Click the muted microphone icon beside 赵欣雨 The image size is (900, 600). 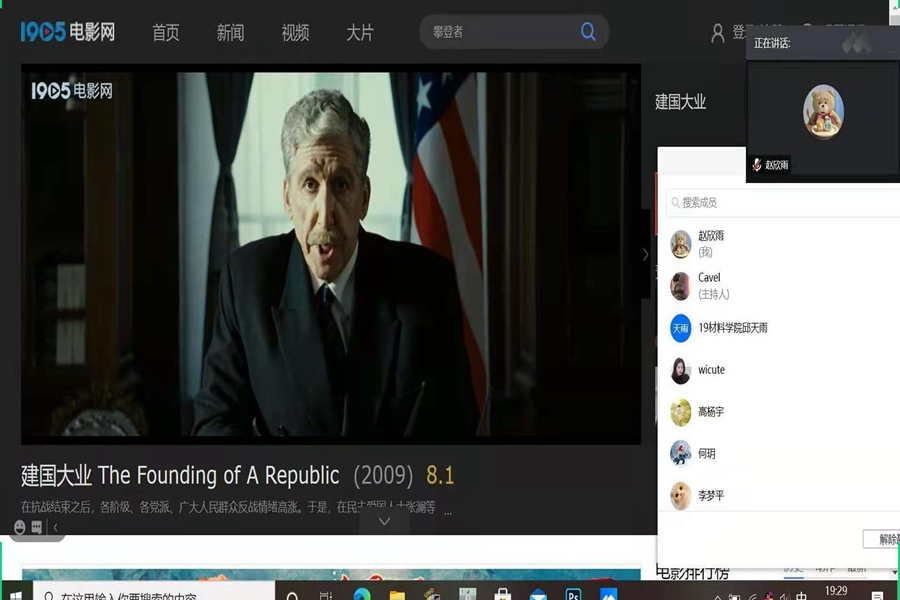click(x=757, y=165)
